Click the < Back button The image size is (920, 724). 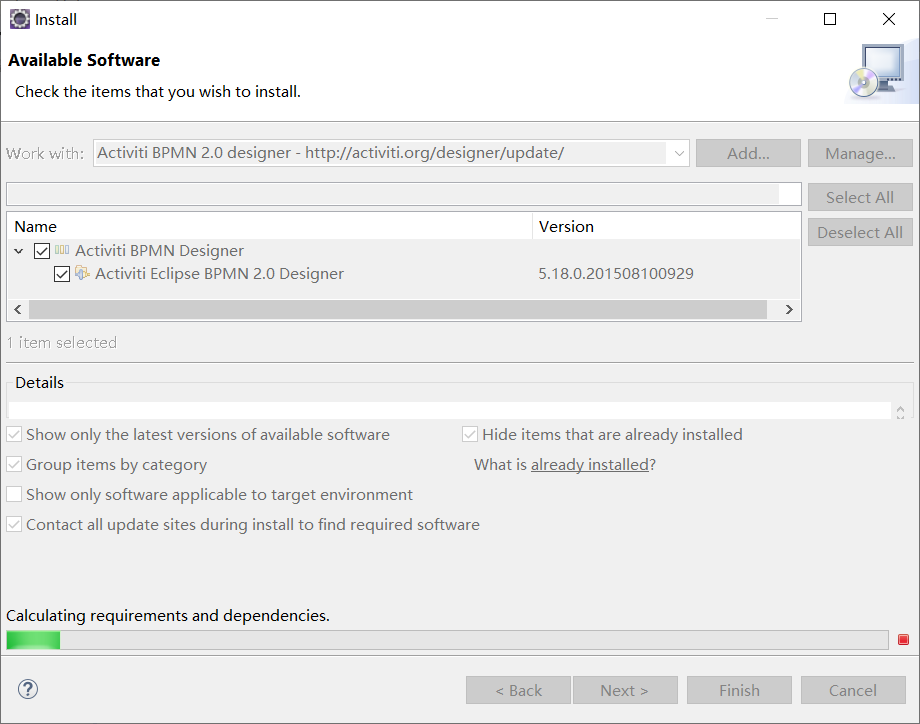coord(518,690)
